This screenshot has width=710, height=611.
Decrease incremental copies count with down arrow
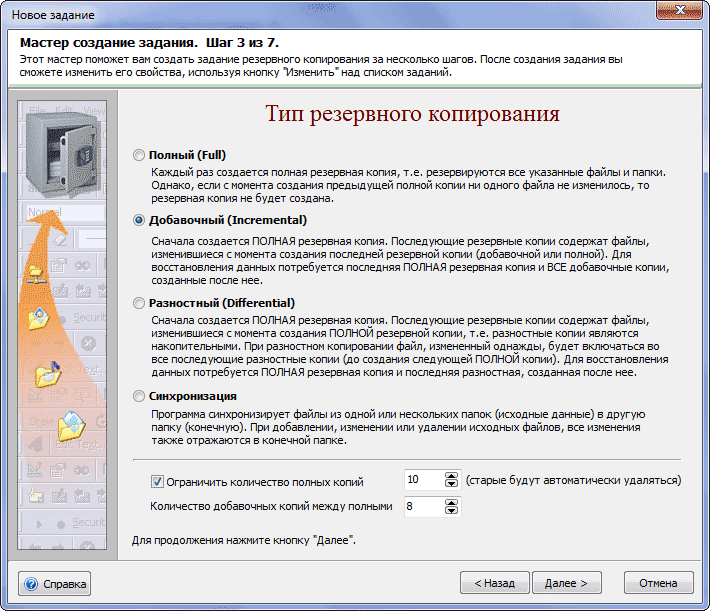coord(451,511)
